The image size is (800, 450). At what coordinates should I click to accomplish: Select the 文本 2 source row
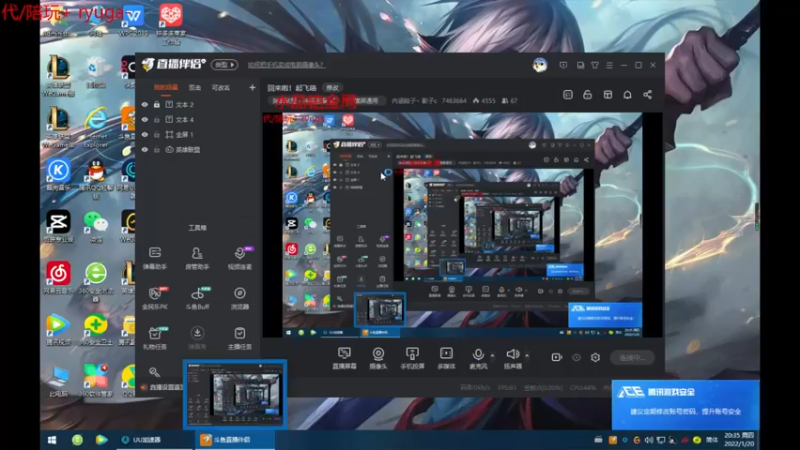click(197, 105)
